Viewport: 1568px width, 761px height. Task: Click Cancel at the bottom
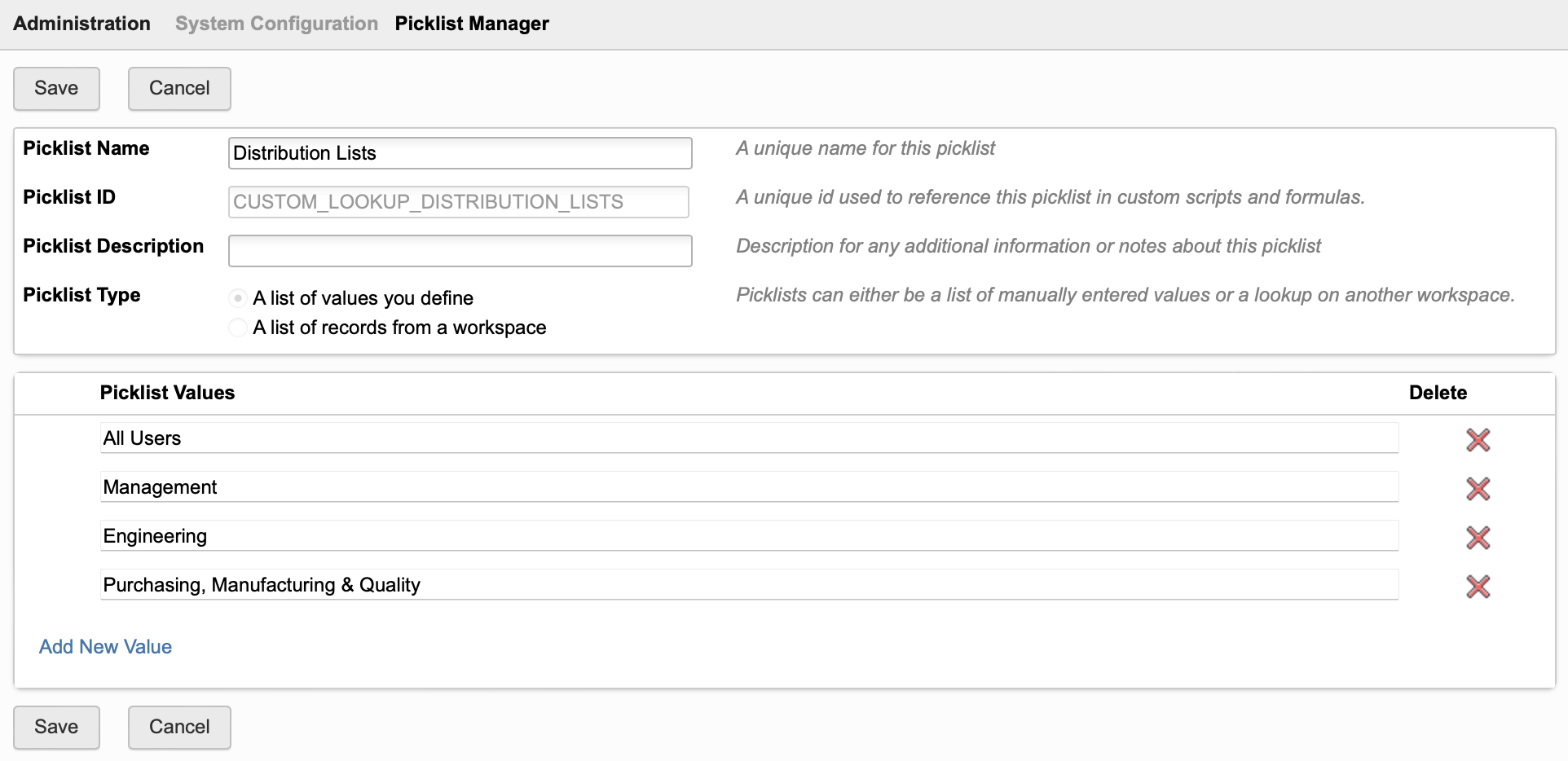tap(178, 727)
